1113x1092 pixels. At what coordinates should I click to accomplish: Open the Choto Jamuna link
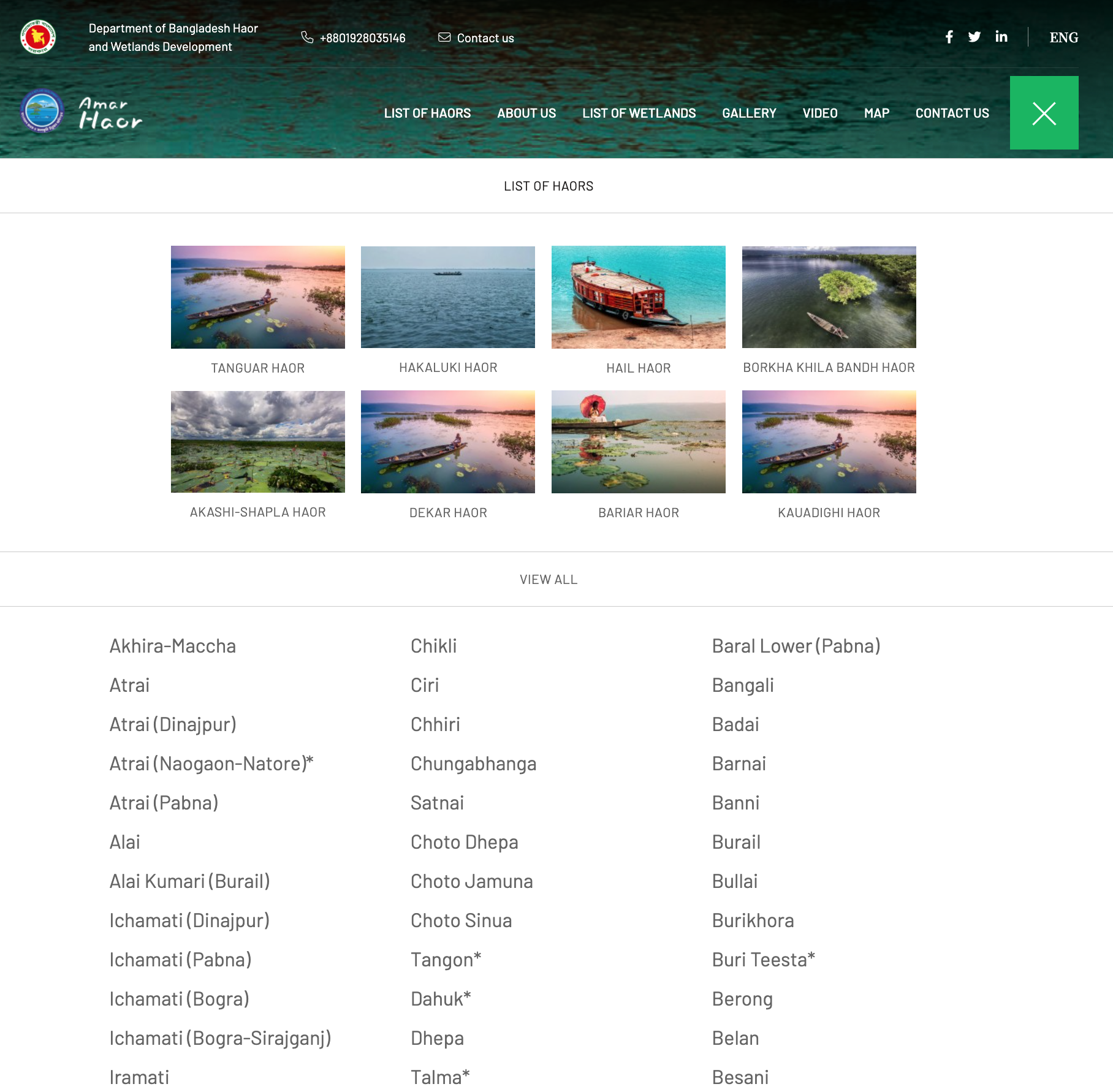tap(472, 881)
